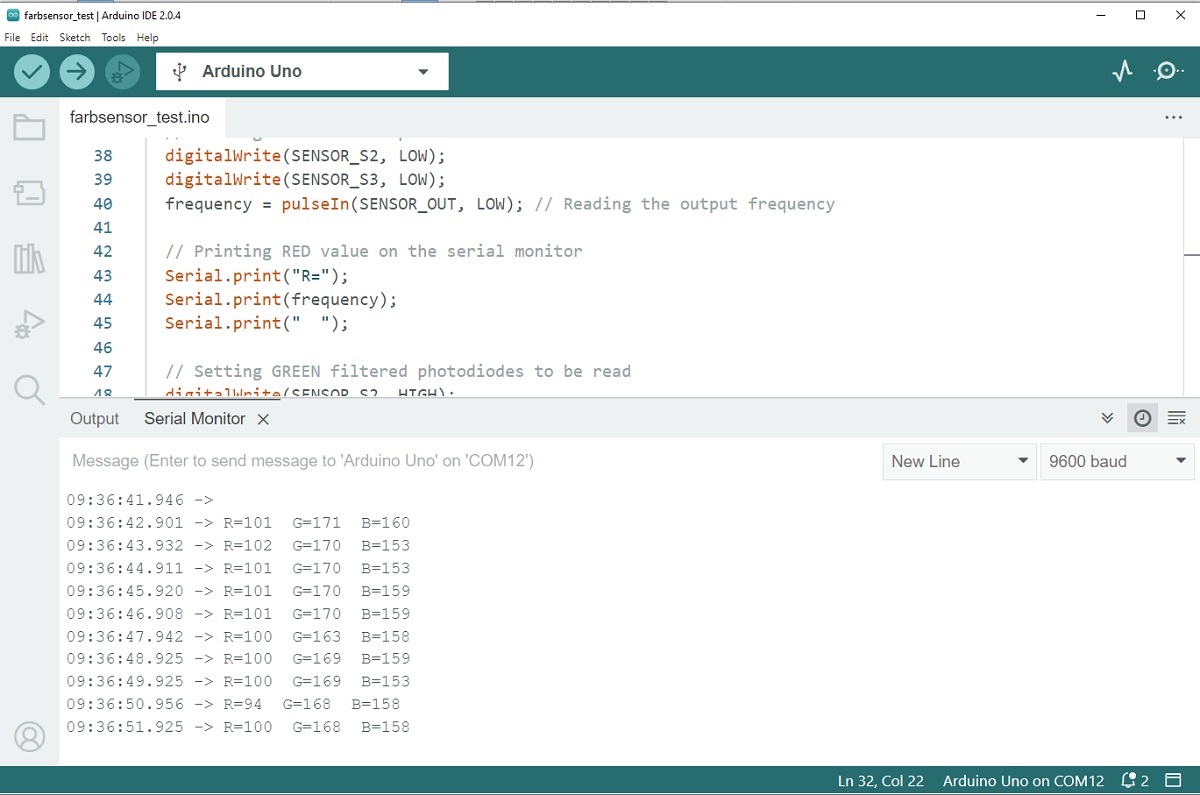
Task: Open the Library Manager sidebar icon
Action: (29, 259)
